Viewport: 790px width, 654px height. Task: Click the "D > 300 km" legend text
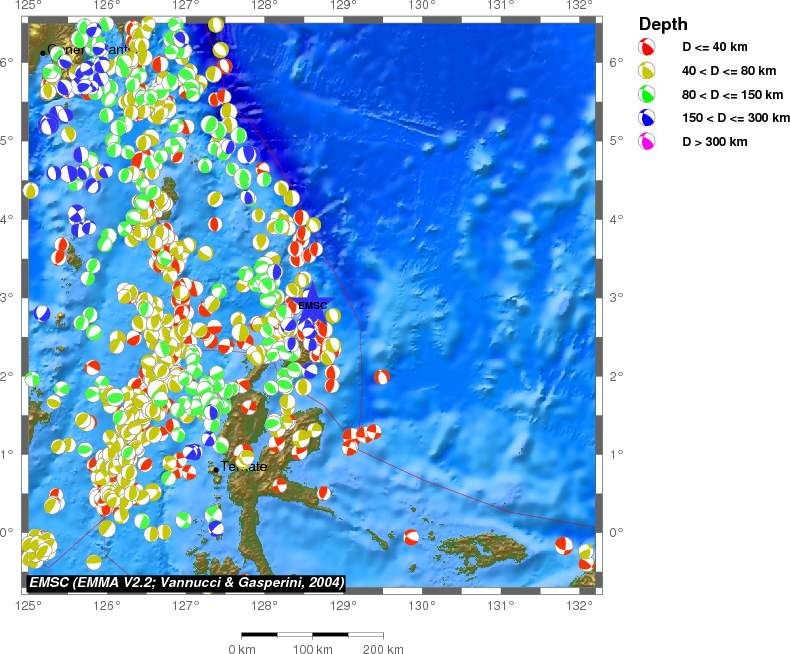(x=713, y=142)
